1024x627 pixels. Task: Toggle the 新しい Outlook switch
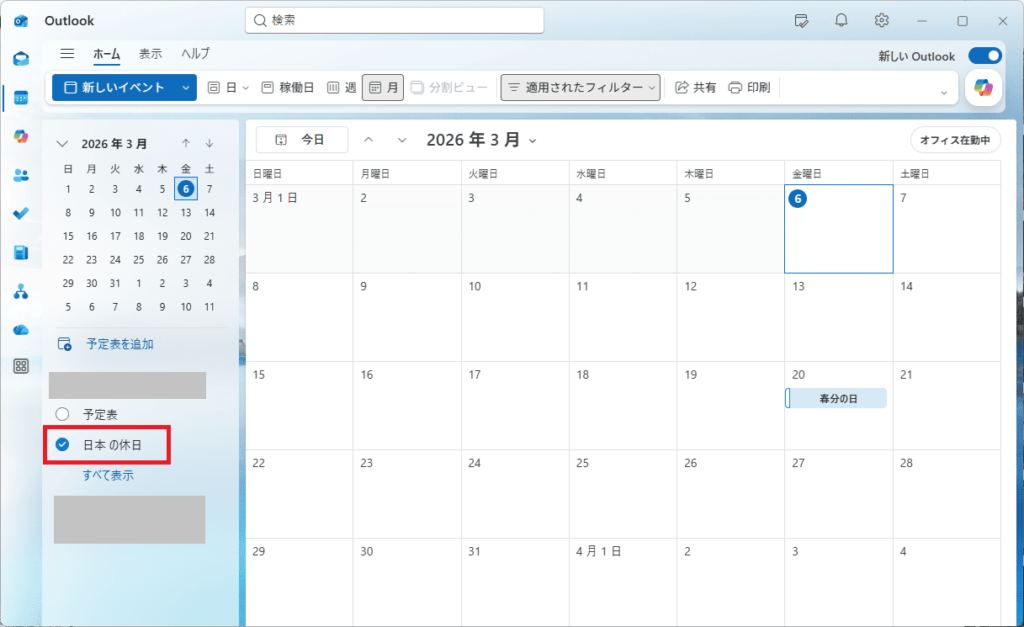(985, 56)
